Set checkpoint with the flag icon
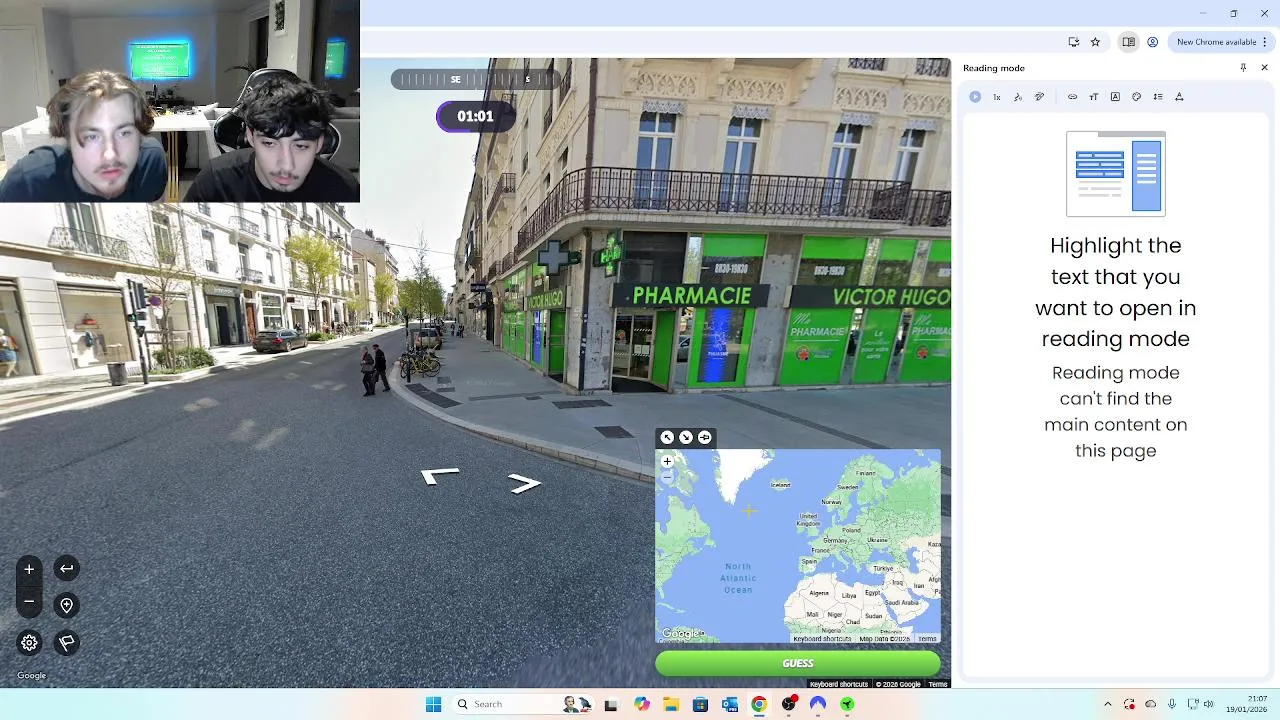This screenshot has width=1280, height=720. (67, 643)
